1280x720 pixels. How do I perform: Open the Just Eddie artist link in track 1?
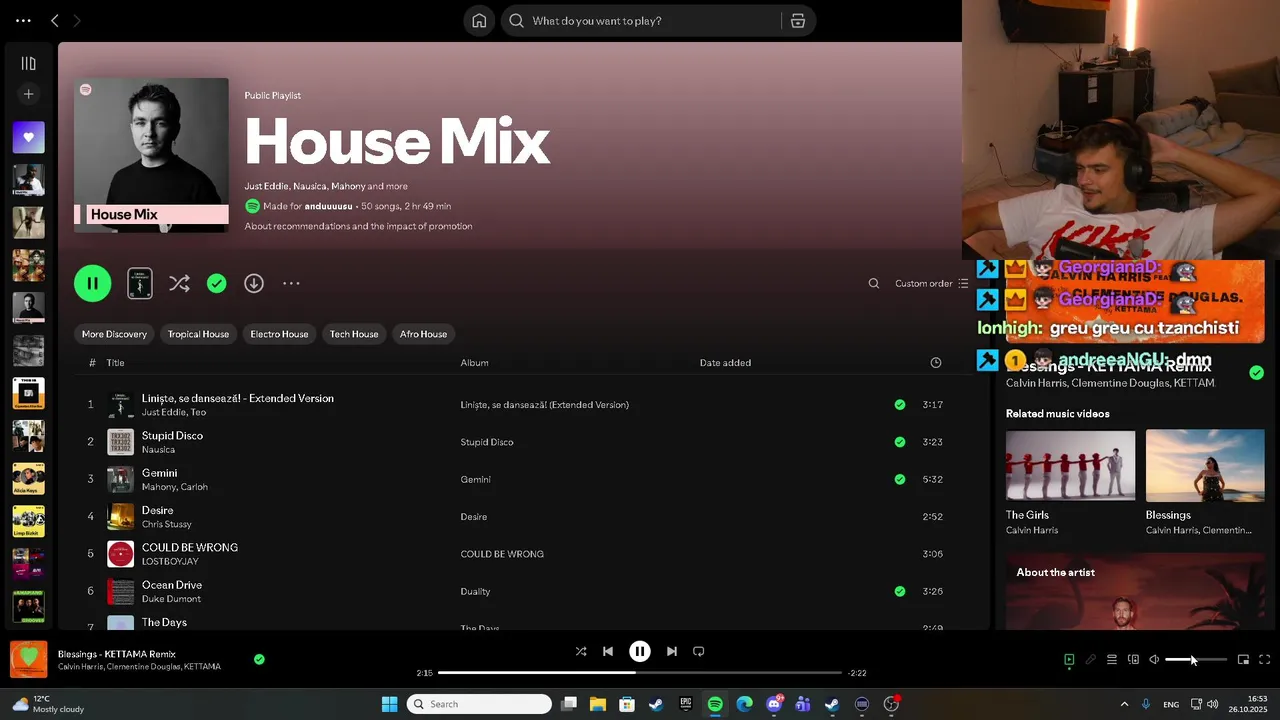coord(163,412)
